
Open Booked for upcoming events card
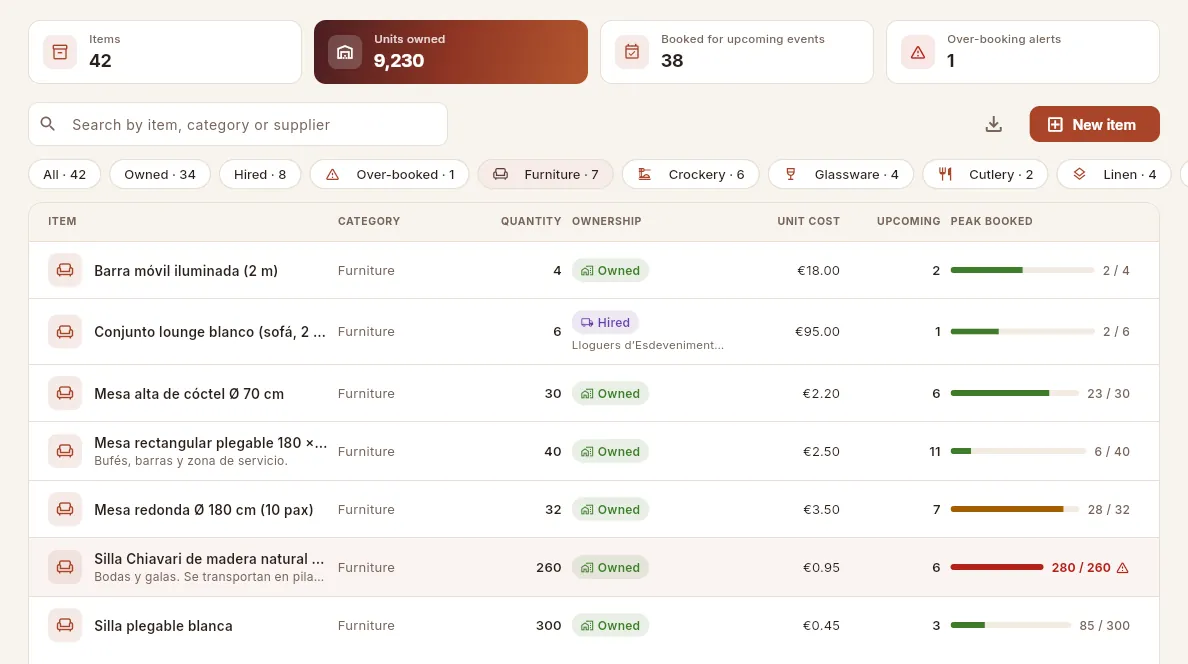tap(736, 52)
